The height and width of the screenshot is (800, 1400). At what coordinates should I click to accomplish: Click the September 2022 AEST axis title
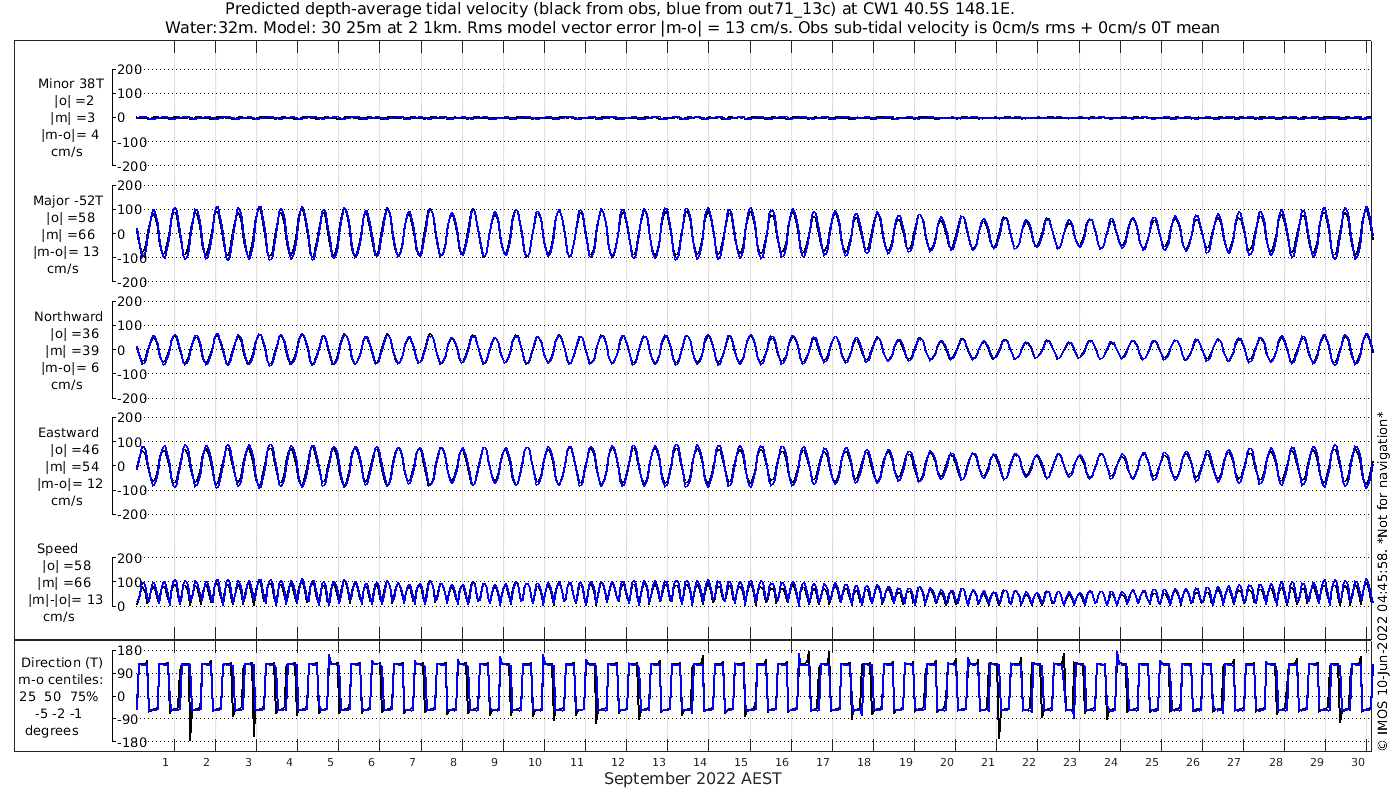pos(692,779)
